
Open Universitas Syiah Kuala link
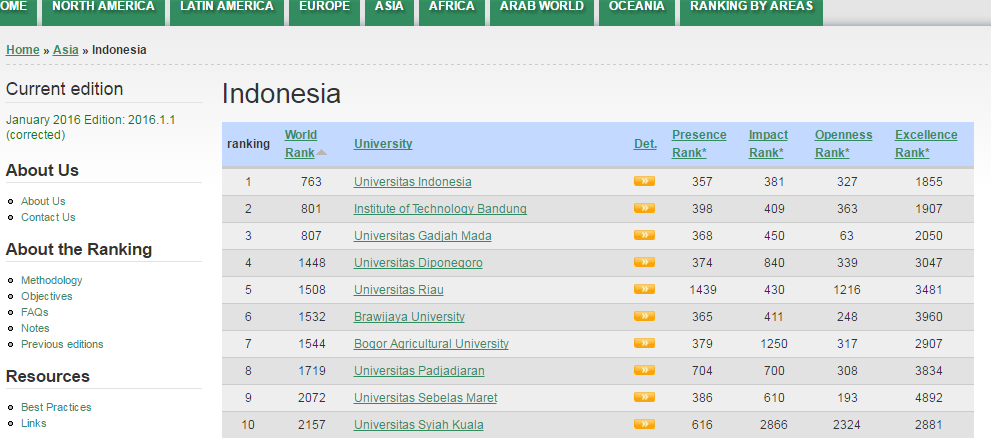coord(418,425)
